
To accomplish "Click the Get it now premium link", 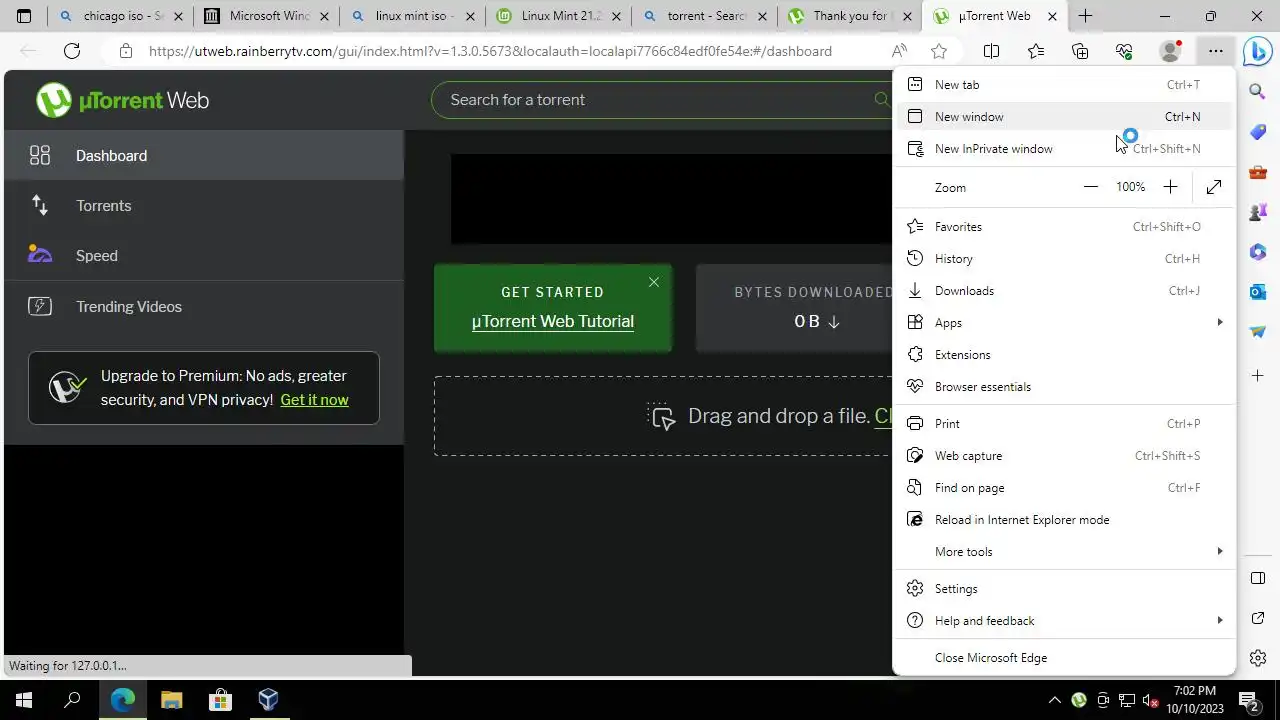I will coord(314,399).
